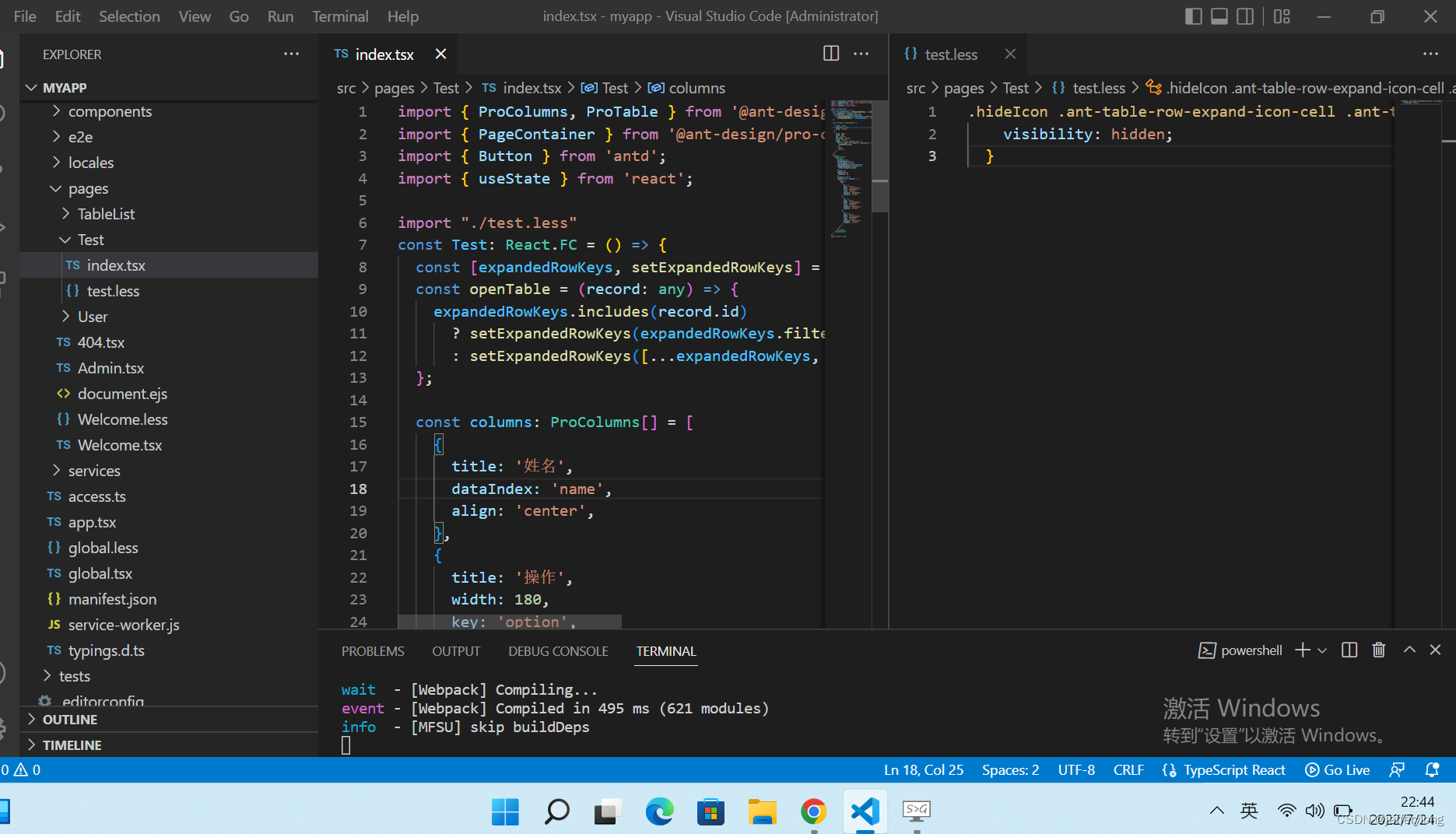Screen dimensions: 1456x834
Task: Click index.tsx vertical scrollbar thumb
Action: click(880, 156)
